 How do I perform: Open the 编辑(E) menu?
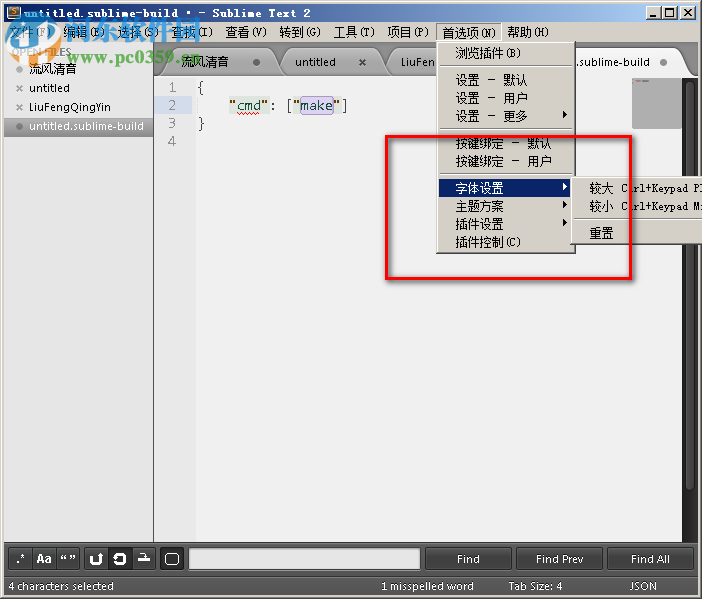click(x=84, y=32)
